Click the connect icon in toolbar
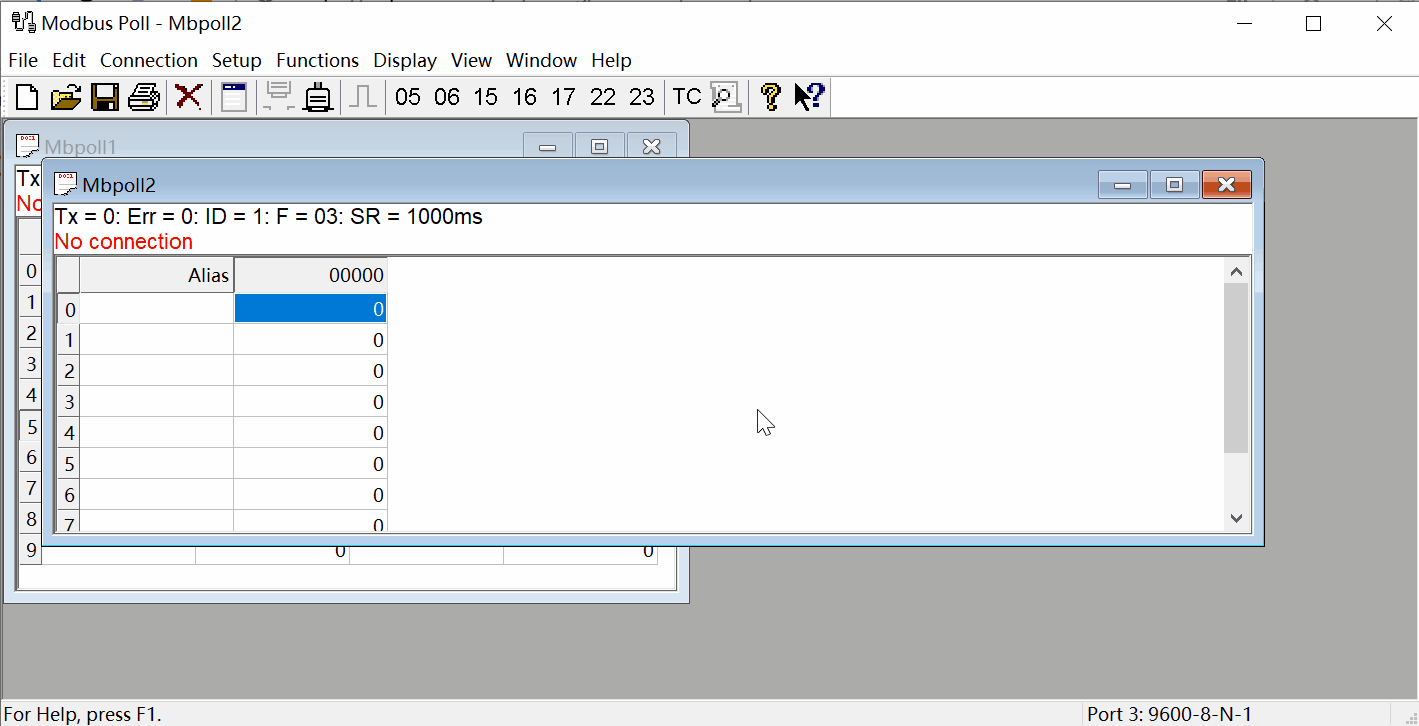 click(279, 97)
